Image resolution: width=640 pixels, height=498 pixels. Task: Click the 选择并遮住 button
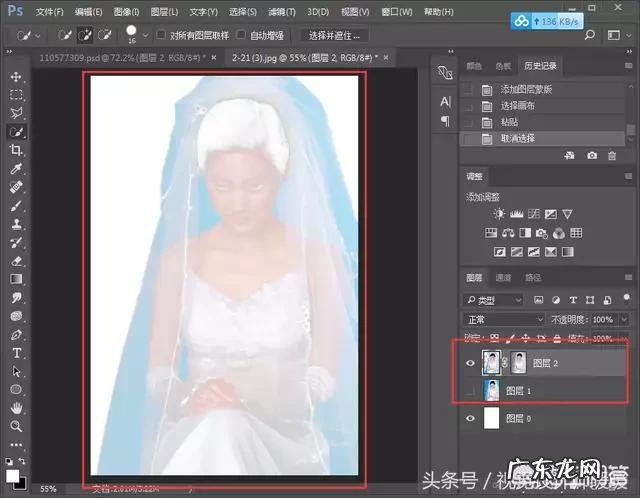(x=334, y=36)
